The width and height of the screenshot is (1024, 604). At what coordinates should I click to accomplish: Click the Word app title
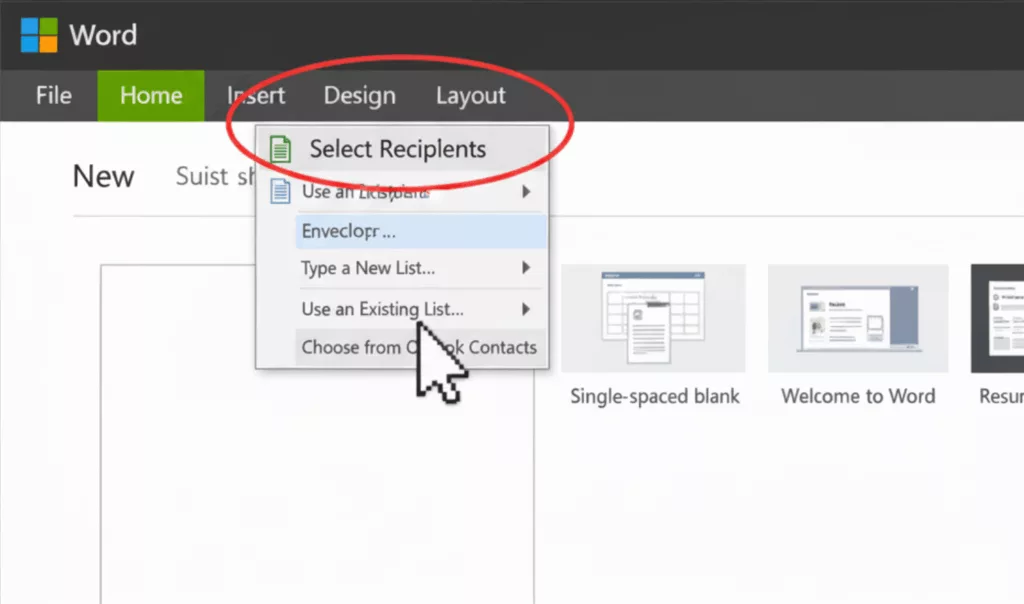(103, 35)
